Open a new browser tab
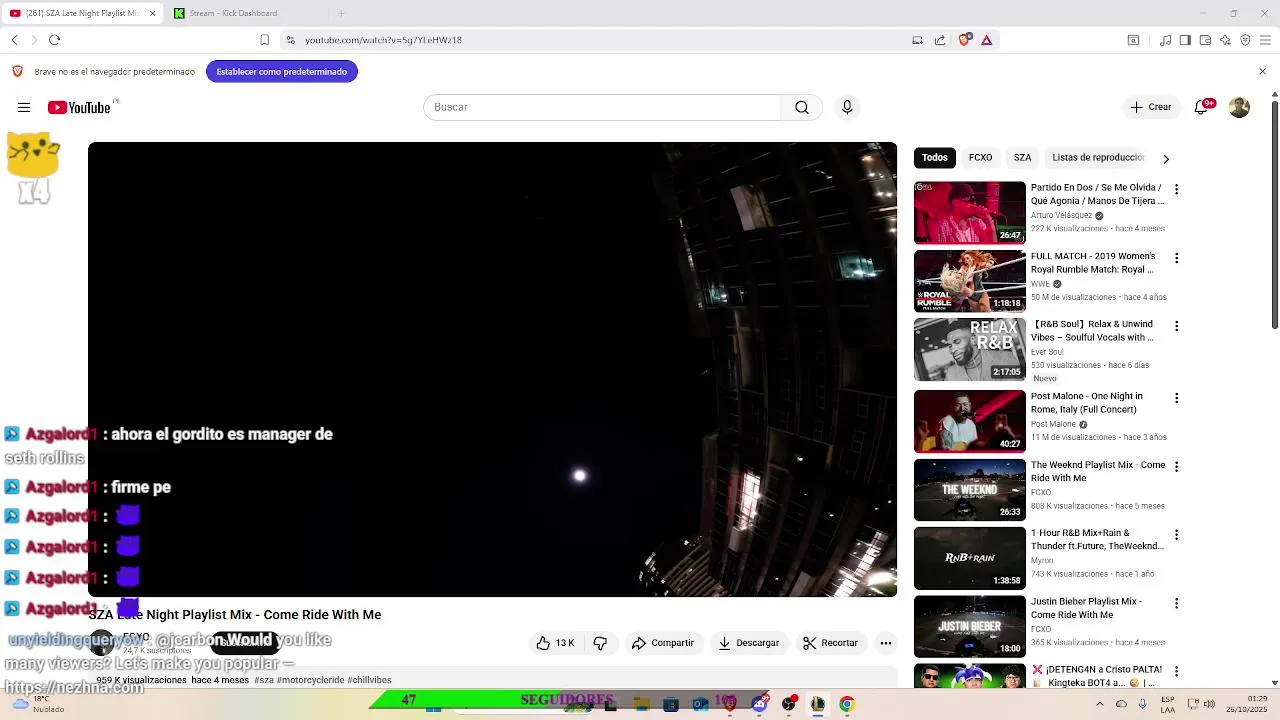The width and height of the screenshot is (1280, 720). [x=341, y=13]
